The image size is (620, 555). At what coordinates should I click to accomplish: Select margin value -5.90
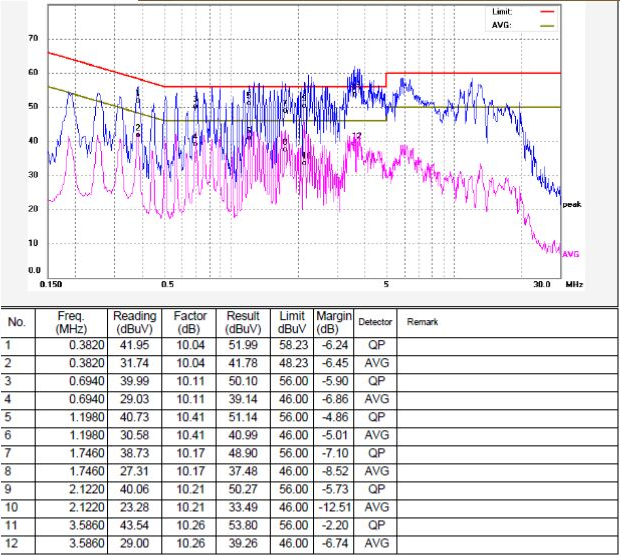[335, 381]
